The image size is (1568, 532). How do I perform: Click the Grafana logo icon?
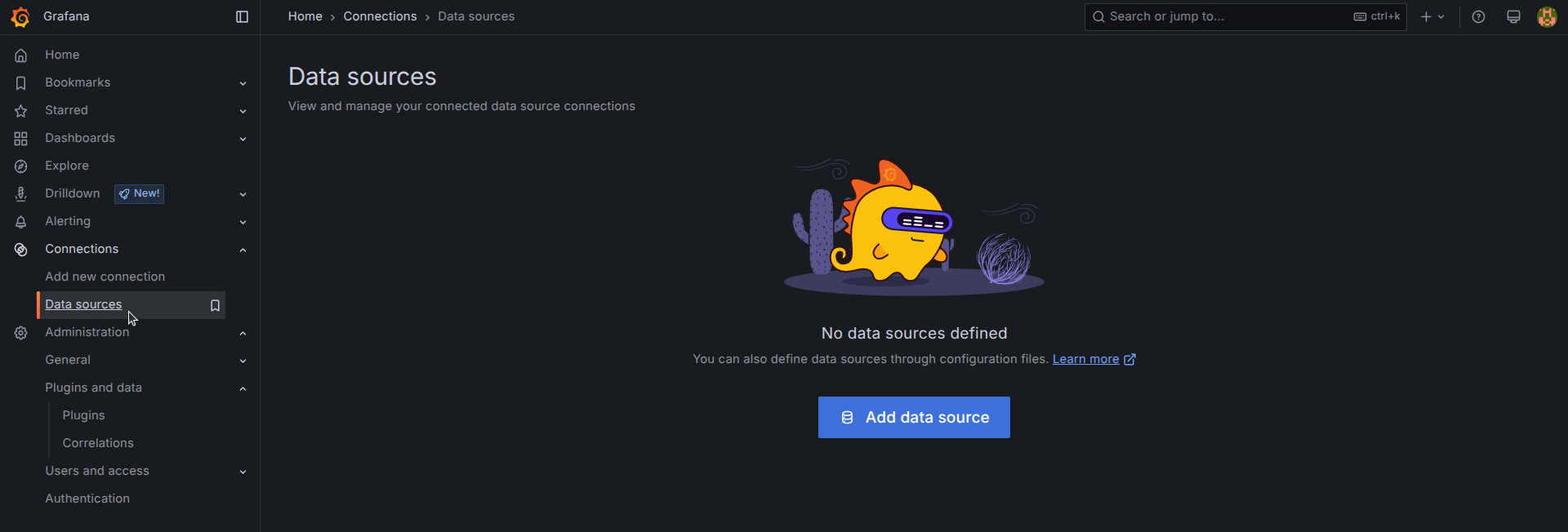point(20,17)
